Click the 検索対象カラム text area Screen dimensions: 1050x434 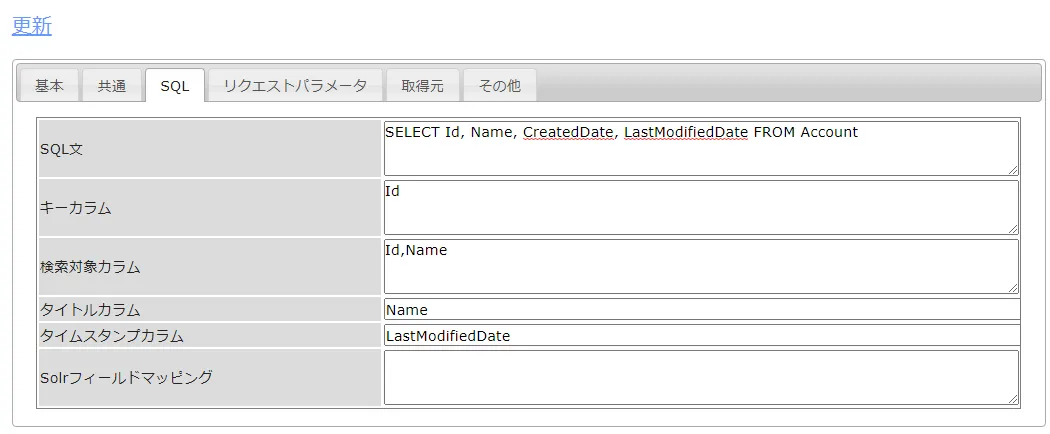[x=700, y=267]
